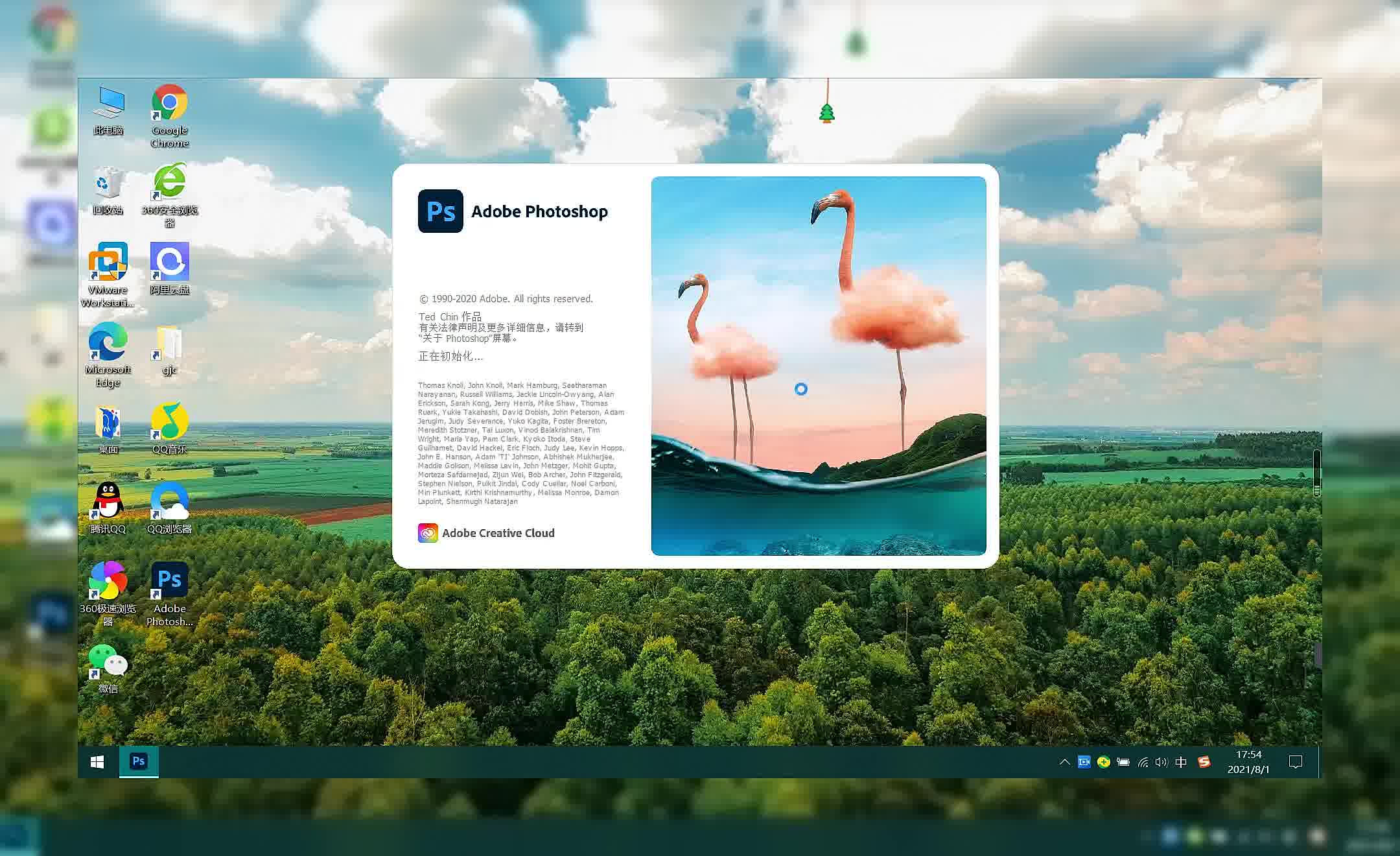Open the QQ浏览器 desktop shortcut

pyautogui.click(x=170, y=508)
